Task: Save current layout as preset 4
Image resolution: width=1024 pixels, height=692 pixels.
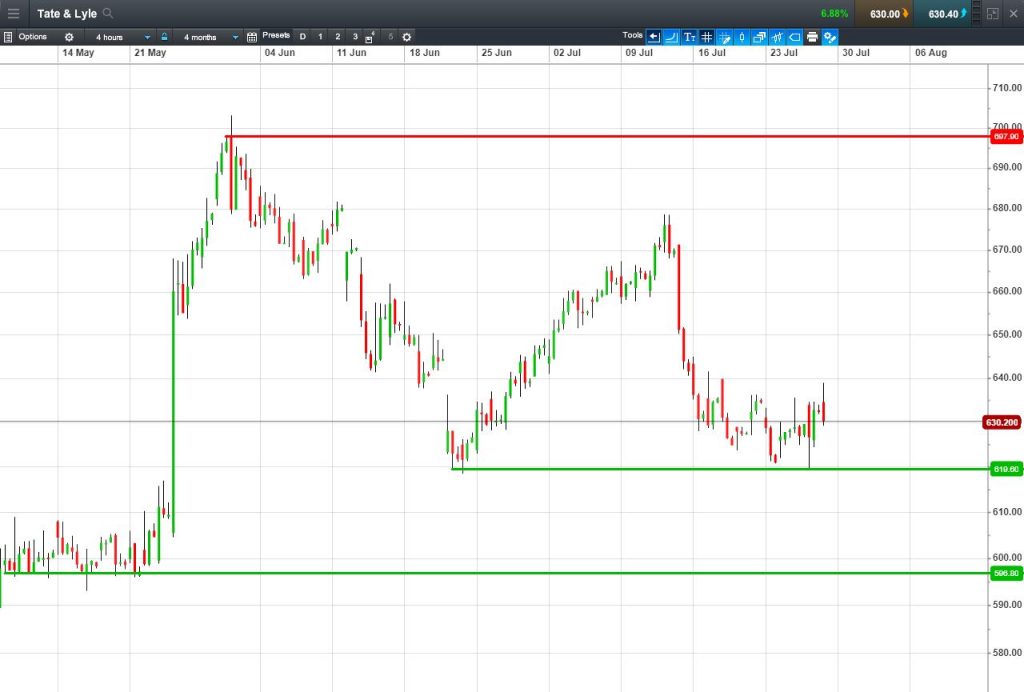Action: click(x=370, y=37)
